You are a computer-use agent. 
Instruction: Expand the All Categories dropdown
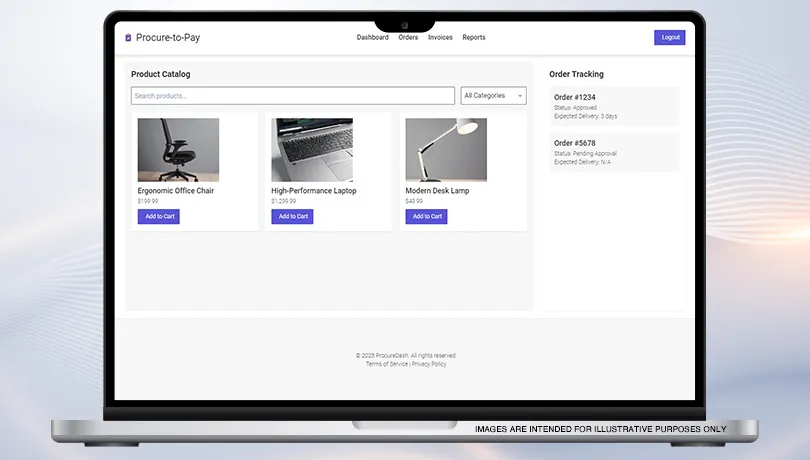[493, 96]
